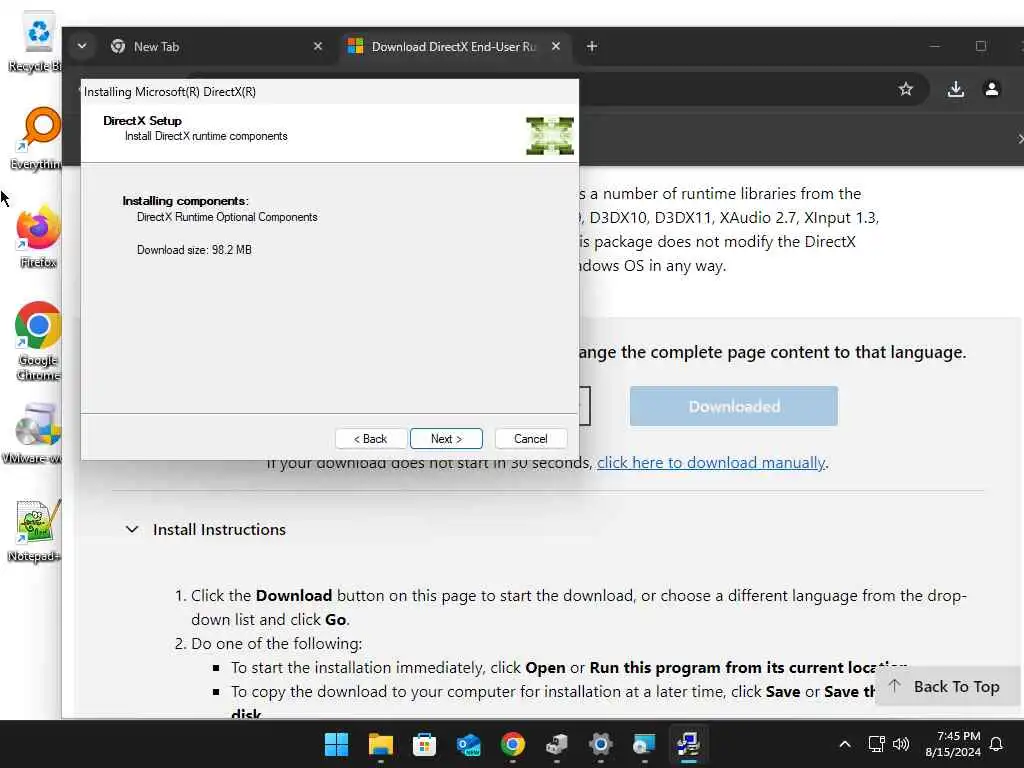Open Settings gear in the taskbar
Screen dimensions: 1024x768
click(x=601, y=744)
